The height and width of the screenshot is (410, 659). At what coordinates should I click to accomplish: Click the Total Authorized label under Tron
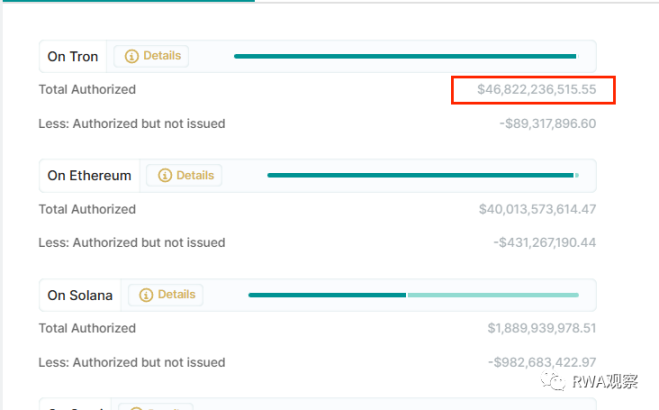point(87,90)
